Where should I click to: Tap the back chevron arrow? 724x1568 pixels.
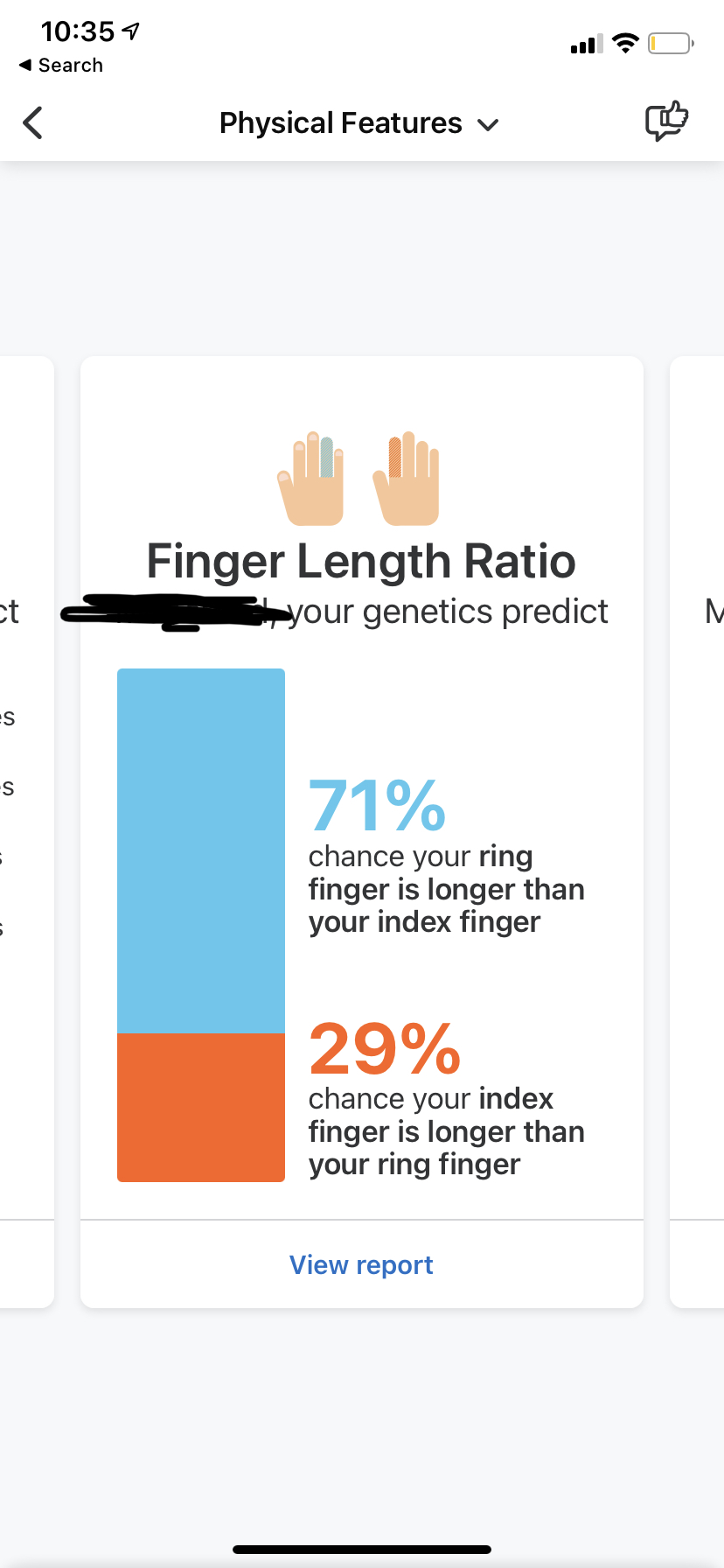pyautogui.click(x=33, y=123)
